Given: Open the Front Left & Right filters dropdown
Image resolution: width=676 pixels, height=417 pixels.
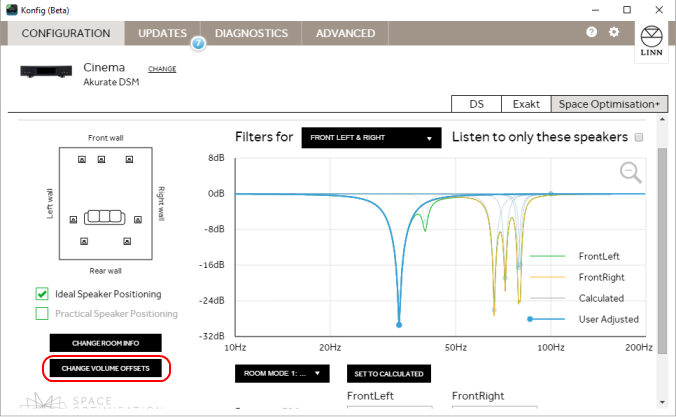Looking at the screenshot, I should (371, 138).
